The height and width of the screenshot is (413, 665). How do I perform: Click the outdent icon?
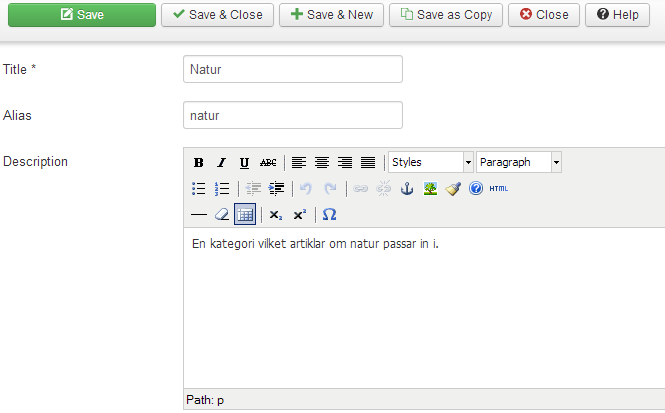pos(253,188)
